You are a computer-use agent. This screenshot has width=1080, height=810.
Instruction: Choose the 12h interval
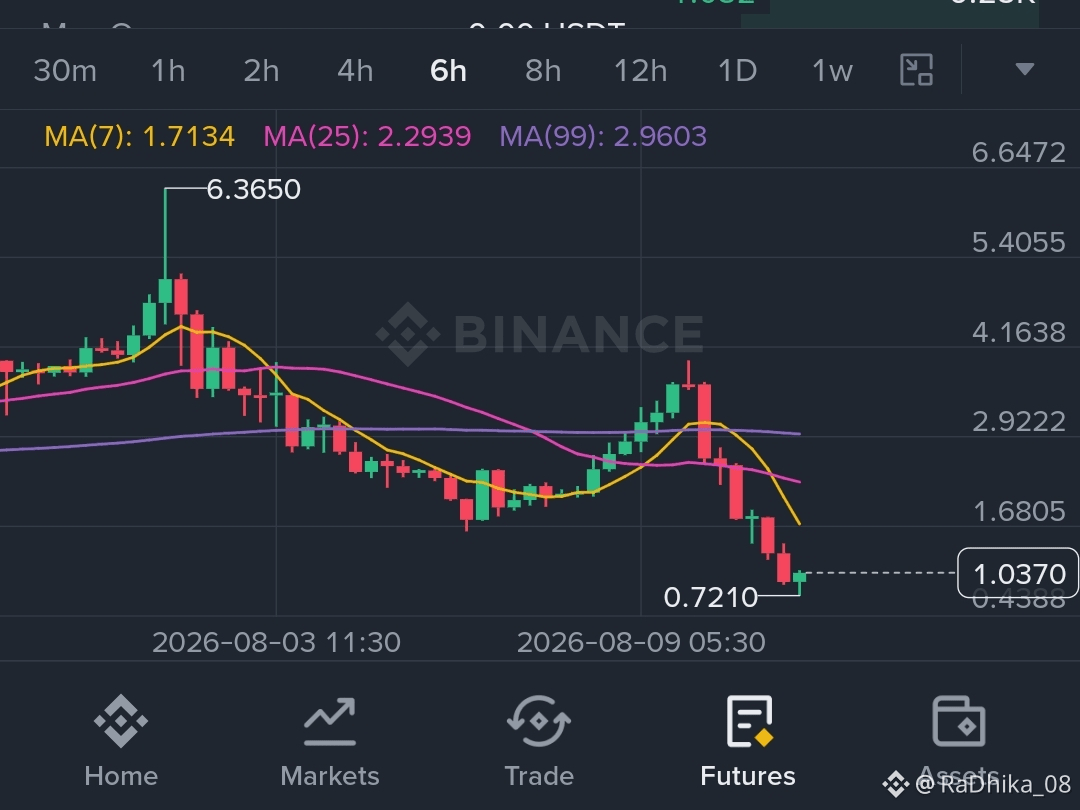tap(641, 70)
